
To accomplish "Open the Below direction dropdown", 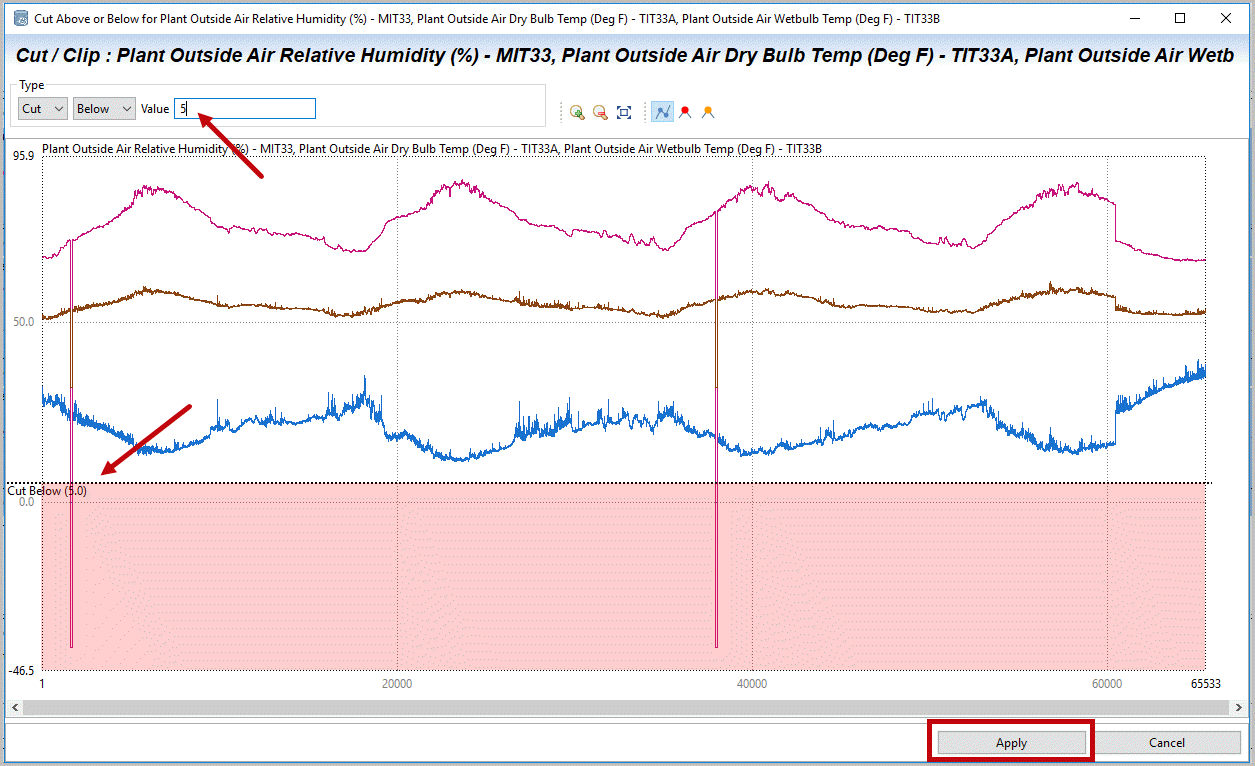I will coord(104,108).
